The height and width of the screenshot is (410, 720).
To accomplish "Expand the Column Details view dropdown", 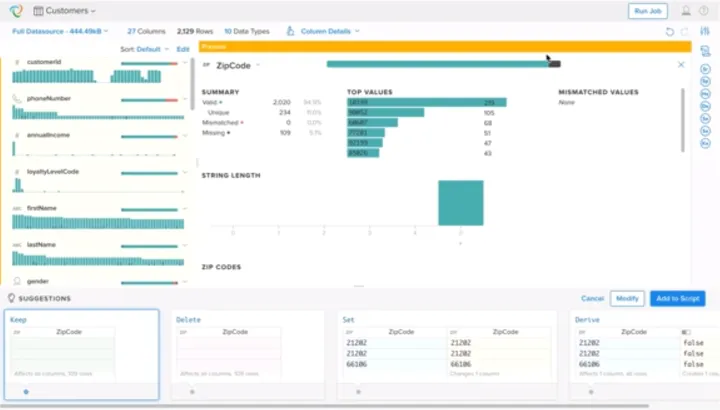I will pyautogui.click(x=323, y=31).
